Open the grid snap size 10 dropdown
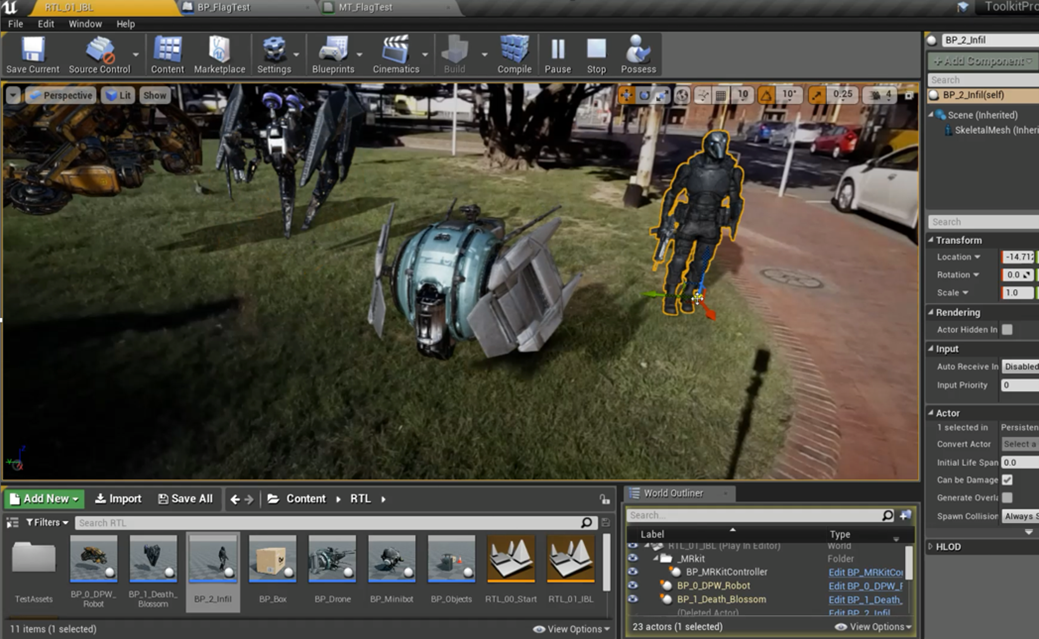1039x639 pixels. 743,94
